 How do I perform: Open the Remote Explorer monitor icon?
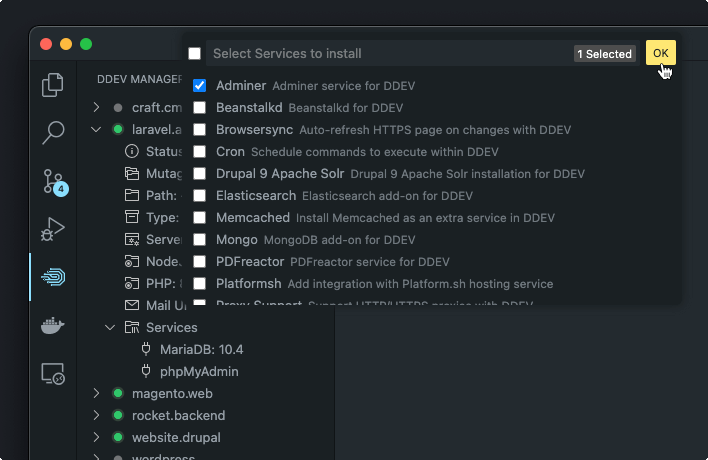[53, 374]
